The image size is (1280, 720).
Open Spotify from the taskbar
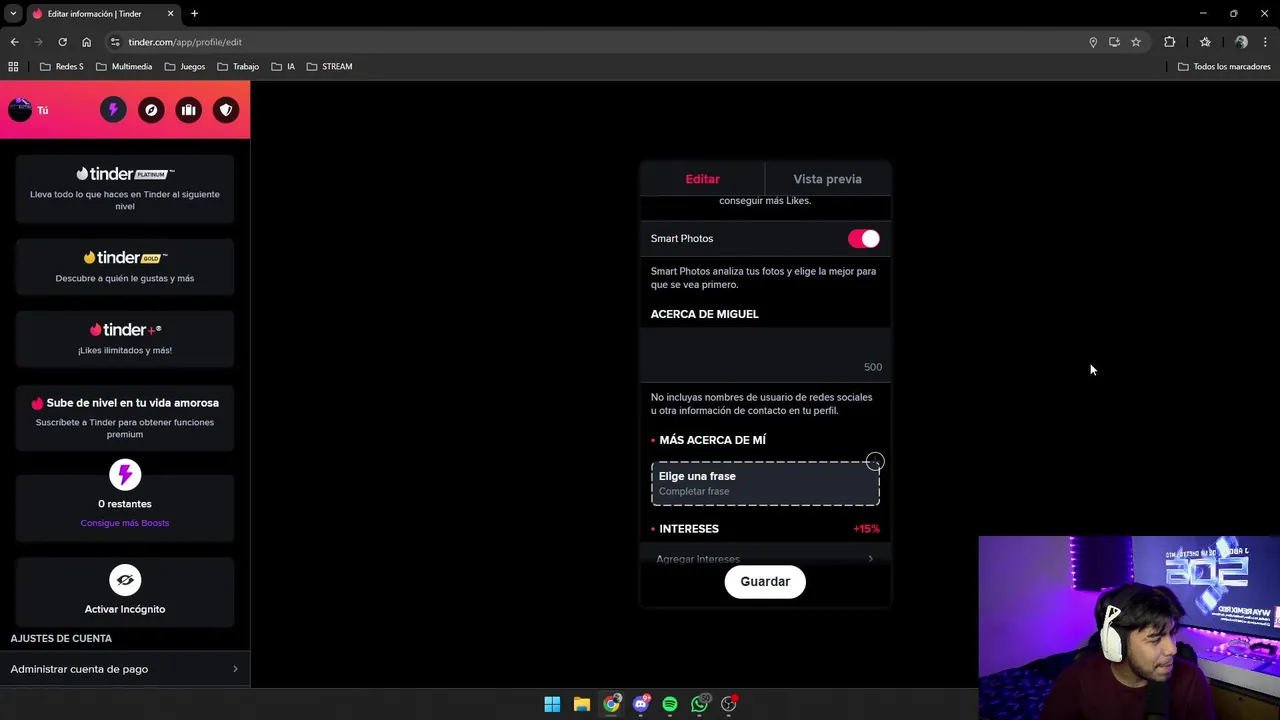pyautogui.click(x=670, y=704)
